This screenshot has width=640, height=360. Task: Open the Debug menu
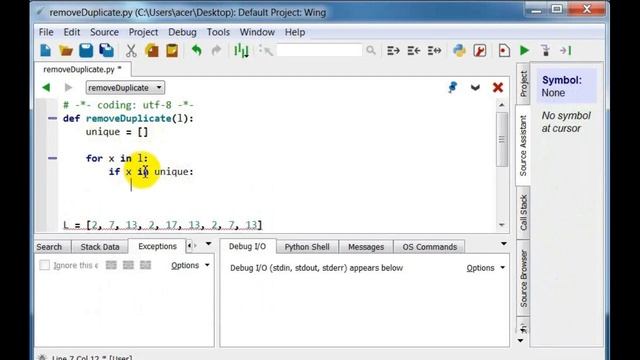pyautogui.click(x=182, y=32)
